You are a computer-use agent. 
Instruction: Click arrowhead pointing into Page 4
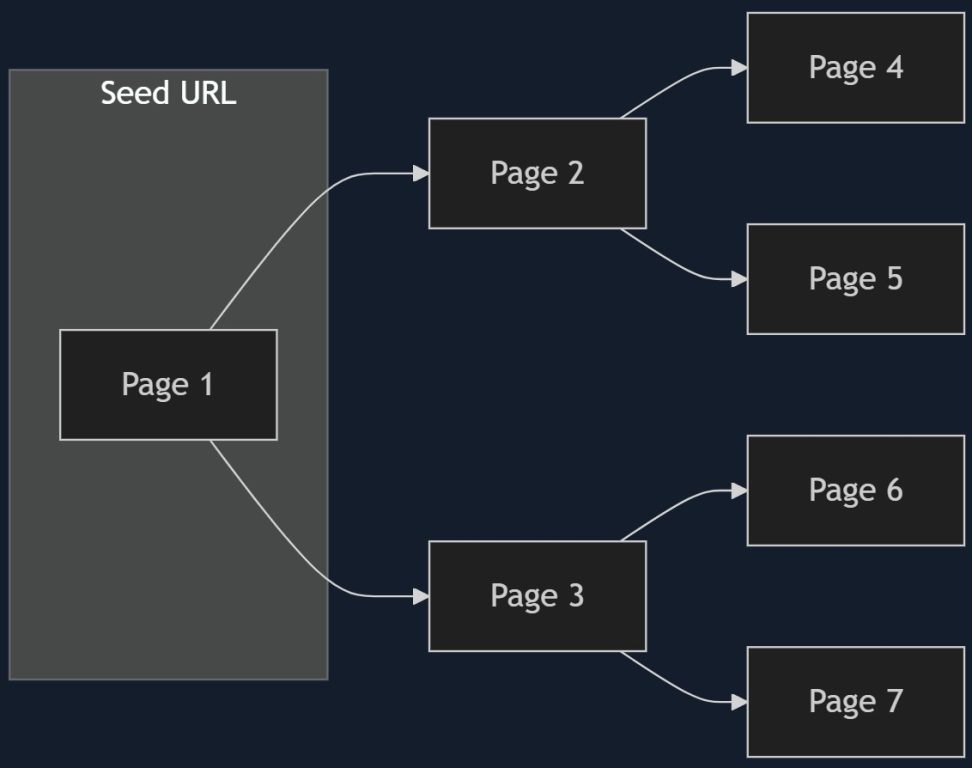point(739,68)
